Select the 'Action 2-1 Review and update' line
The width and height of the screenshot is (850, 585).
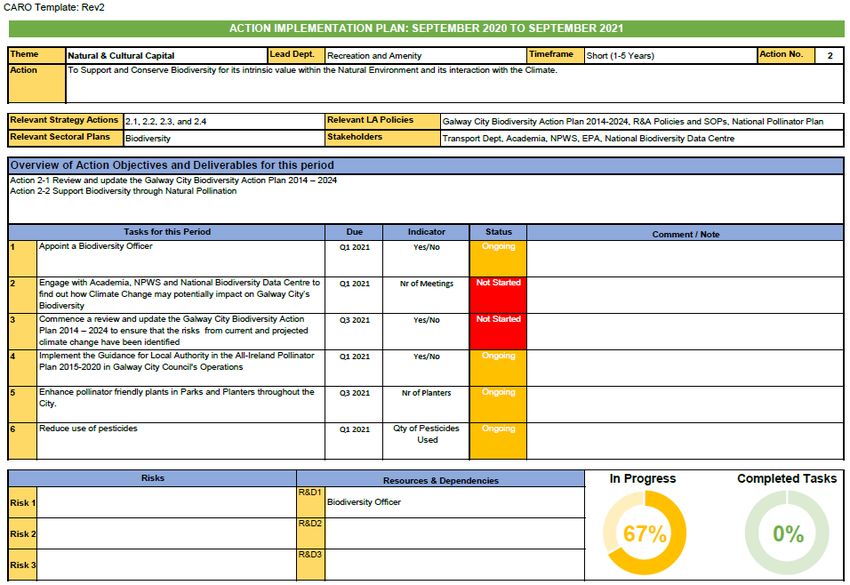tap(173, 180)
